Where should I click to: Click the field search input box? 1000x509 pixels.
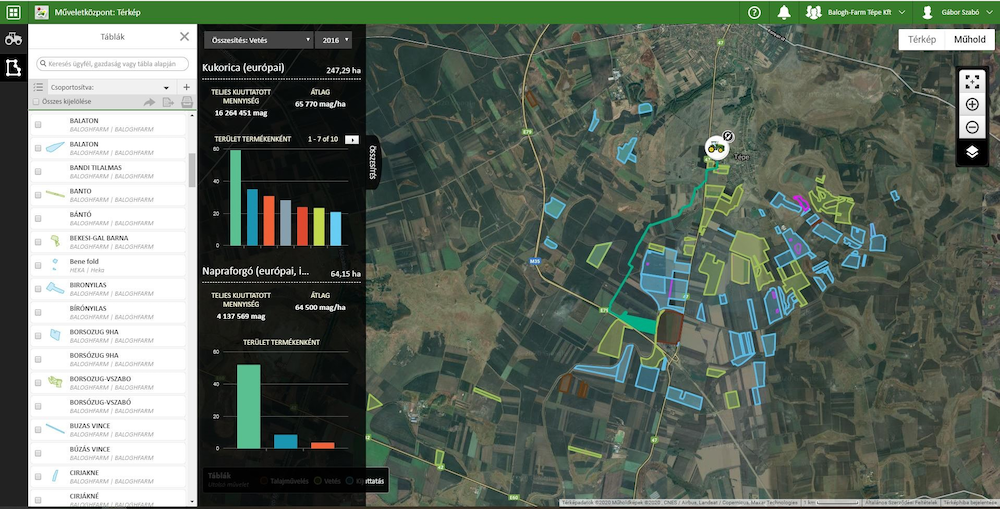[x=113, y=64]
